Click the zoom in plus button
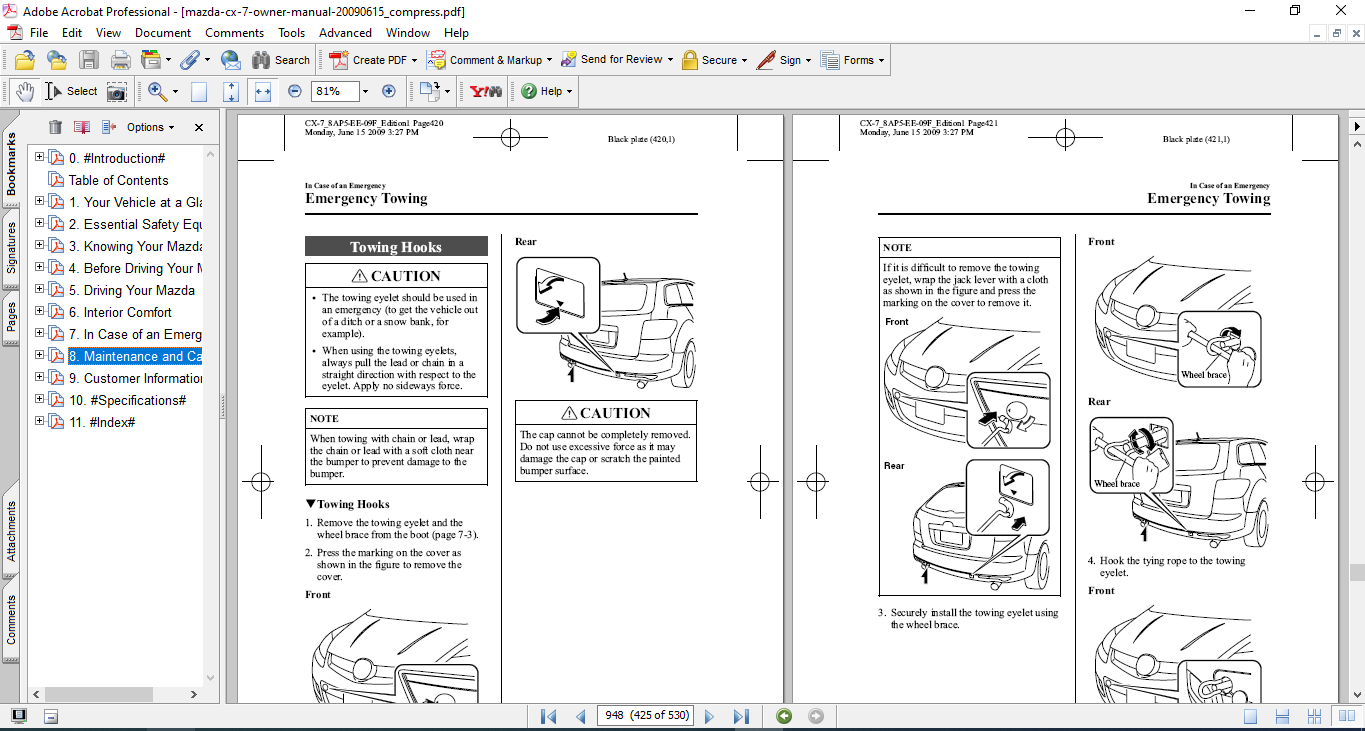The image size is (1365, 731). [x=389, y=91]
